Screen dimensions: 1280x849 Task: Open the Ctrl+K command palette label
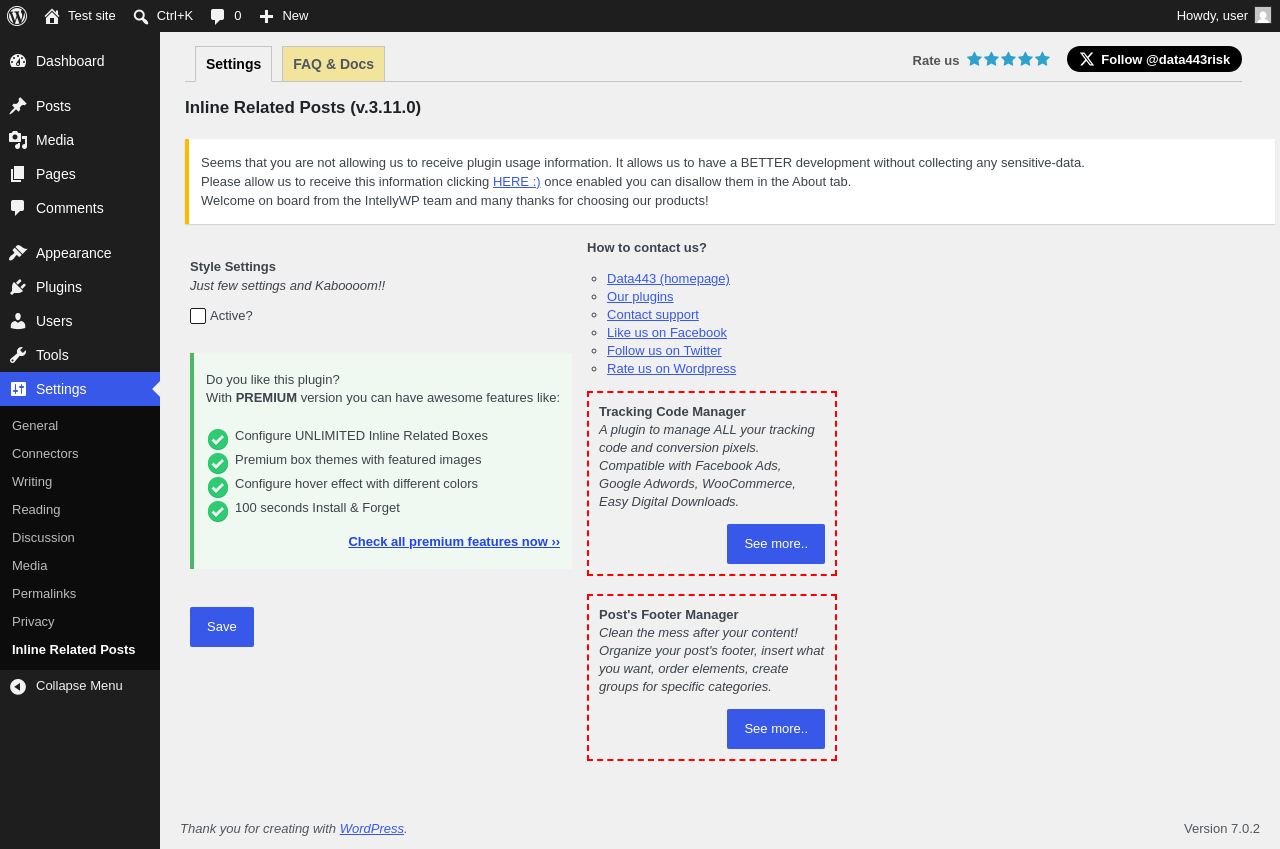175,16
